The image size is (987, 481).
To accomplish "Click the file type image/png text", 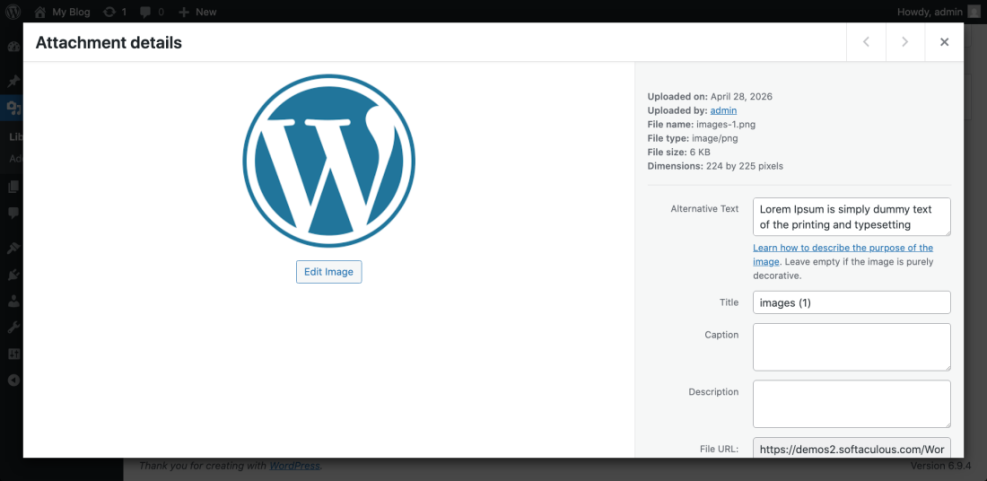I will tap(715, 138).
